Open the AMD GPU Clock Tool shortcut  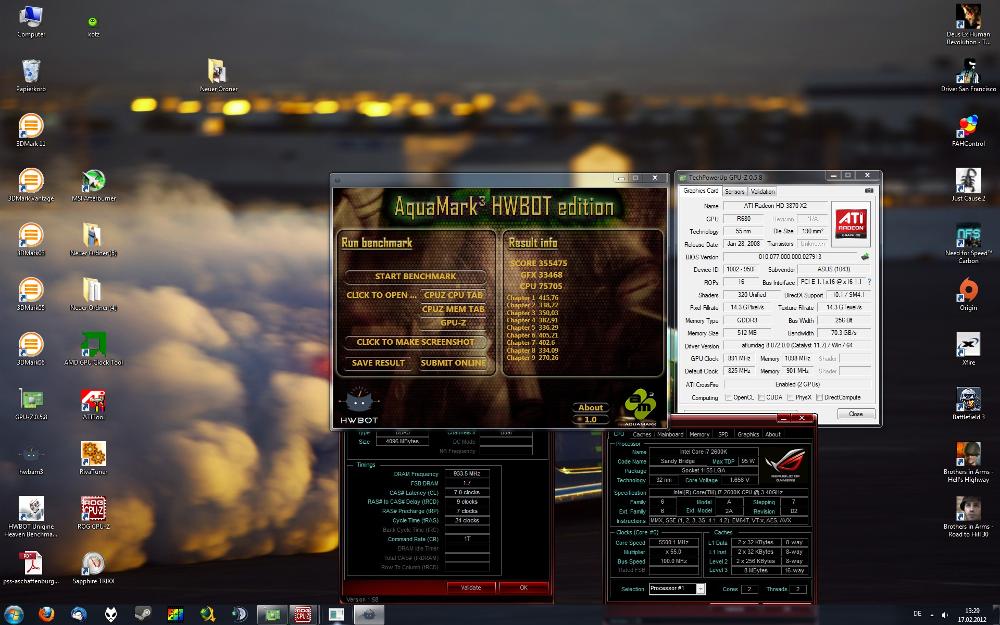[93, 349]
